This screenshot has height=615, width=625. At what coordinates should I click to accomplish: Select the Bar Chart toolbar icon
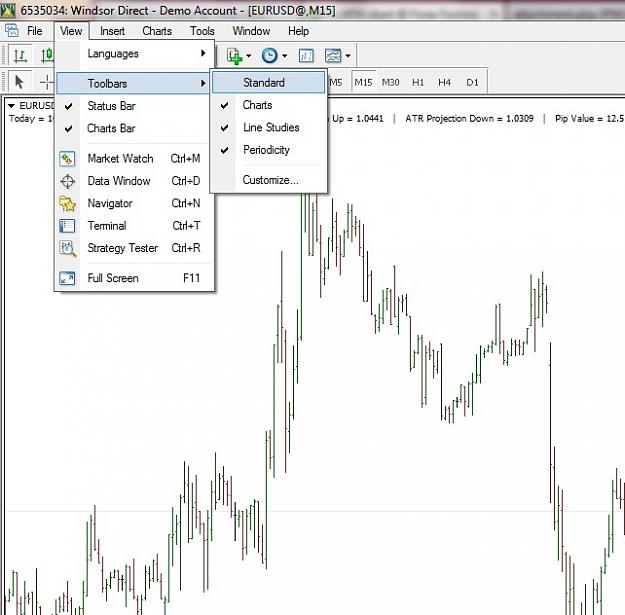20,55
